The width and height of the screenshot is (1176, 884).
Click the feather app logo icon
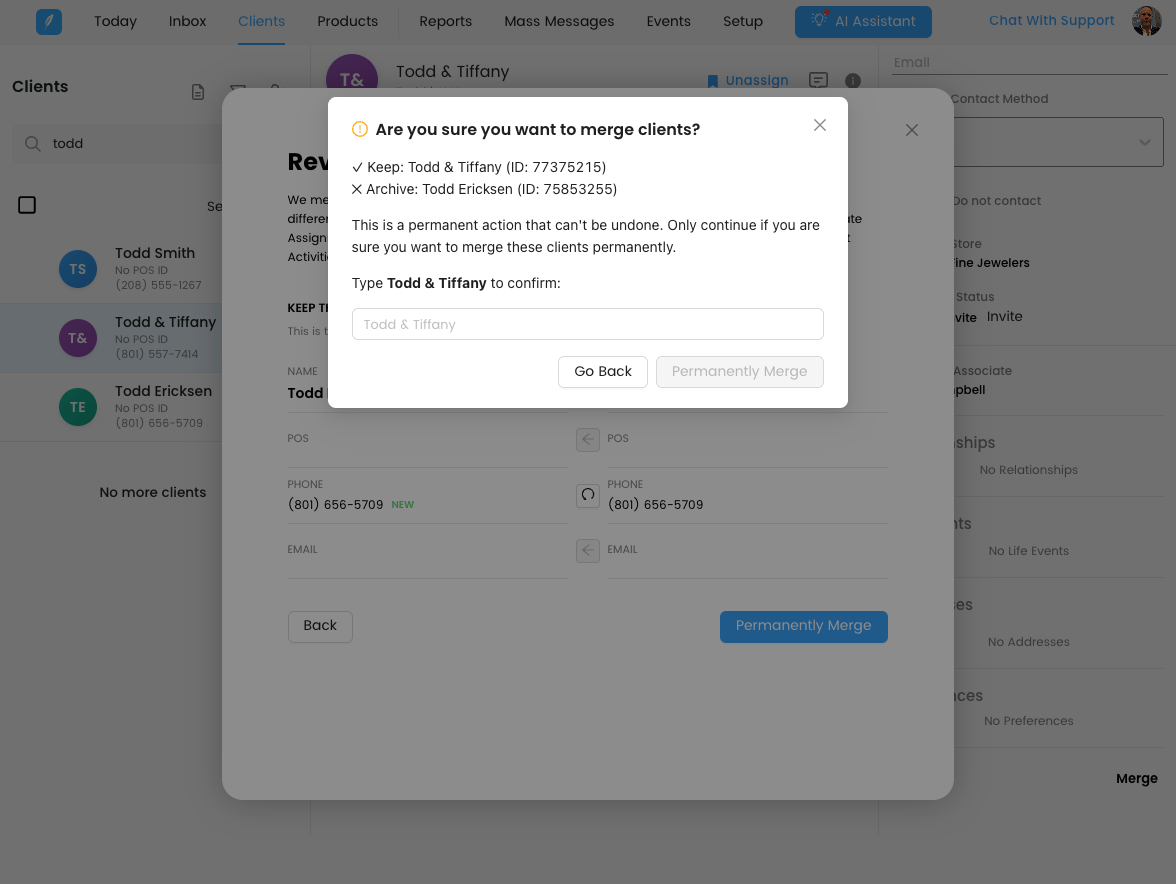[x=49, y=22]
